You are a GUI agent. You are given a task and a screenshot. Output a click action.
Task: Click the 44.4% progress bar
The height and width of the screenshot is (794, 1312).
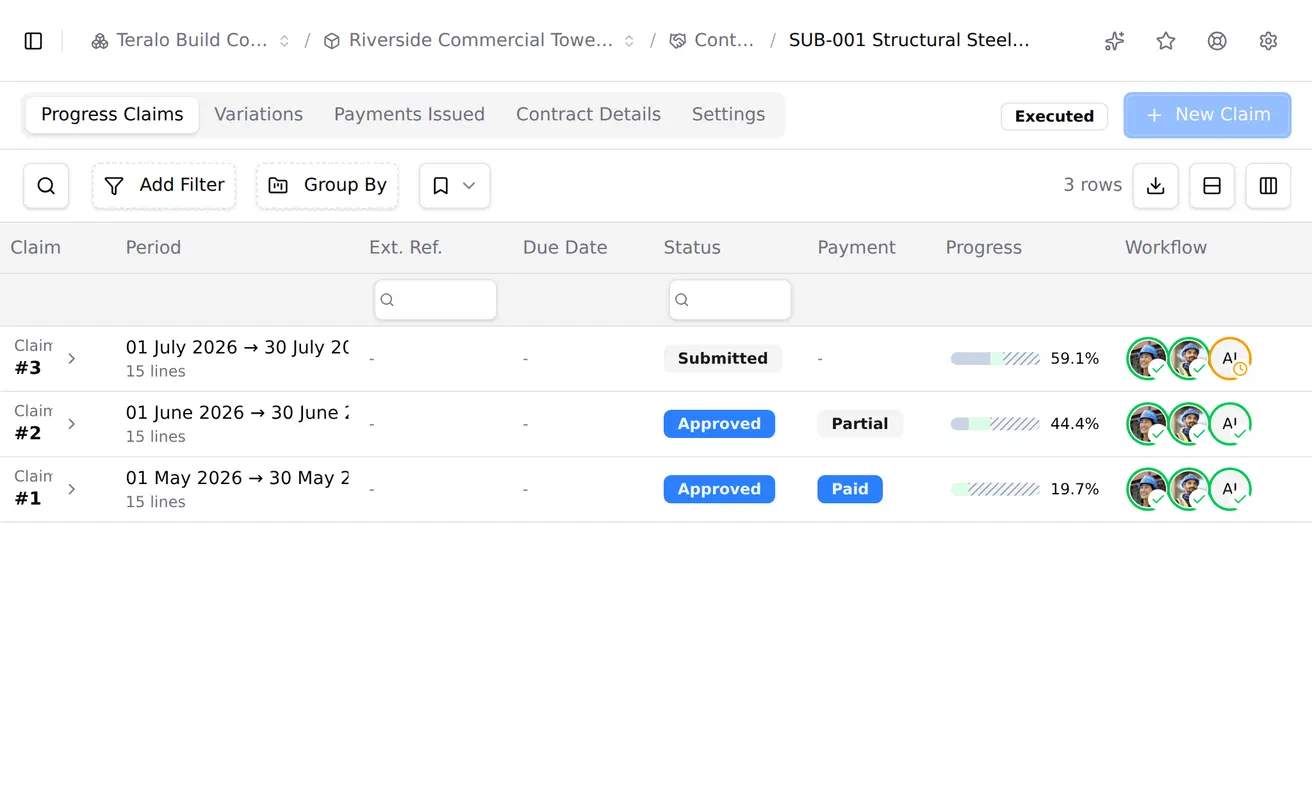995,424
